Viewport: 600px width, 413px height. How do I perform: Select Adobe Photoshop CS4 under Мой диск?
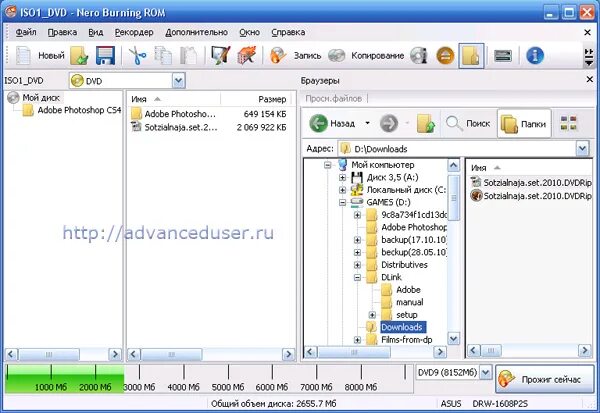[x=79, y=110]
